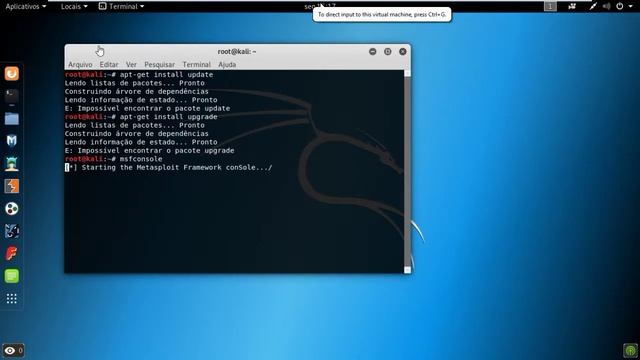The height and width of the screenshot is (360, 640).
Task: Open the Terminal menu in the menubar
Action: pyautogui.click(x=196, y=64)
